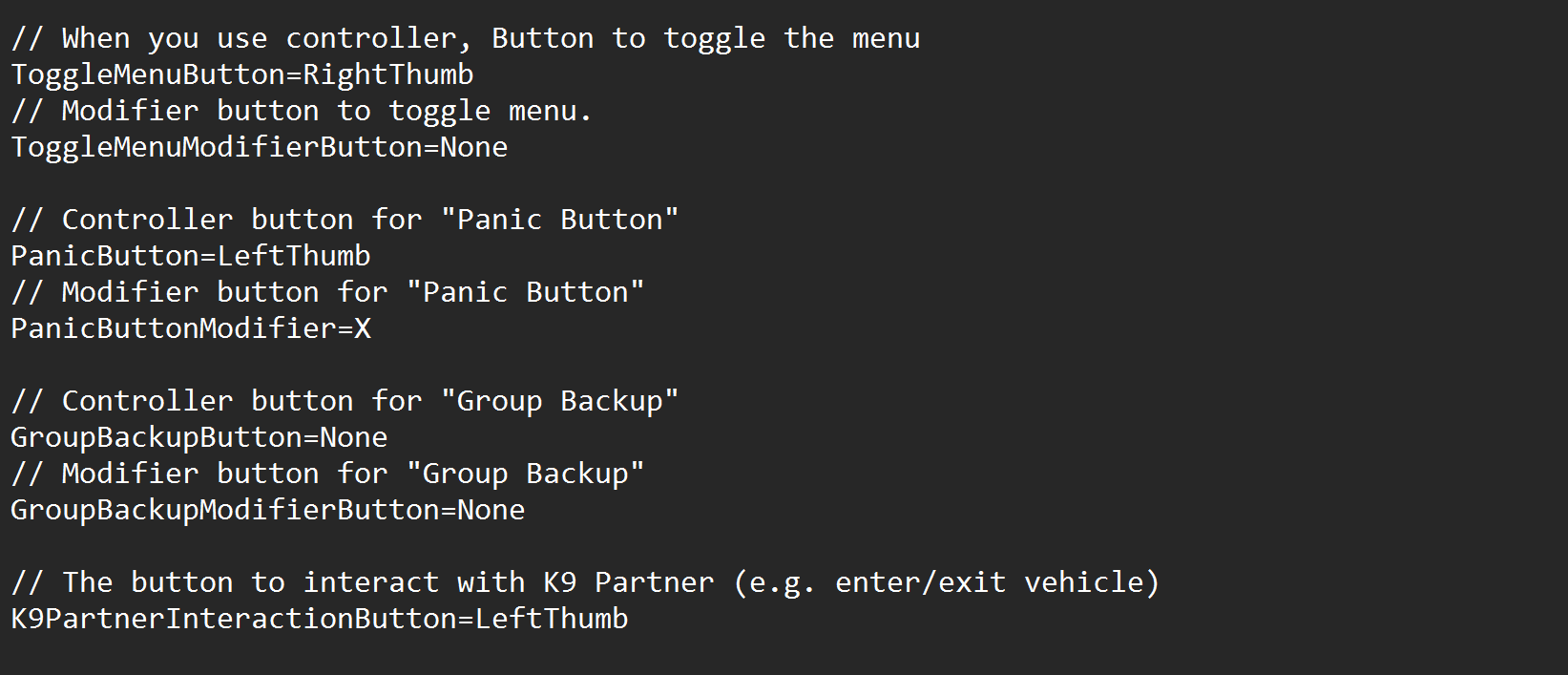
Task: Click the Modifier button for "Panic Button" comment
Action: click(327, 292)
